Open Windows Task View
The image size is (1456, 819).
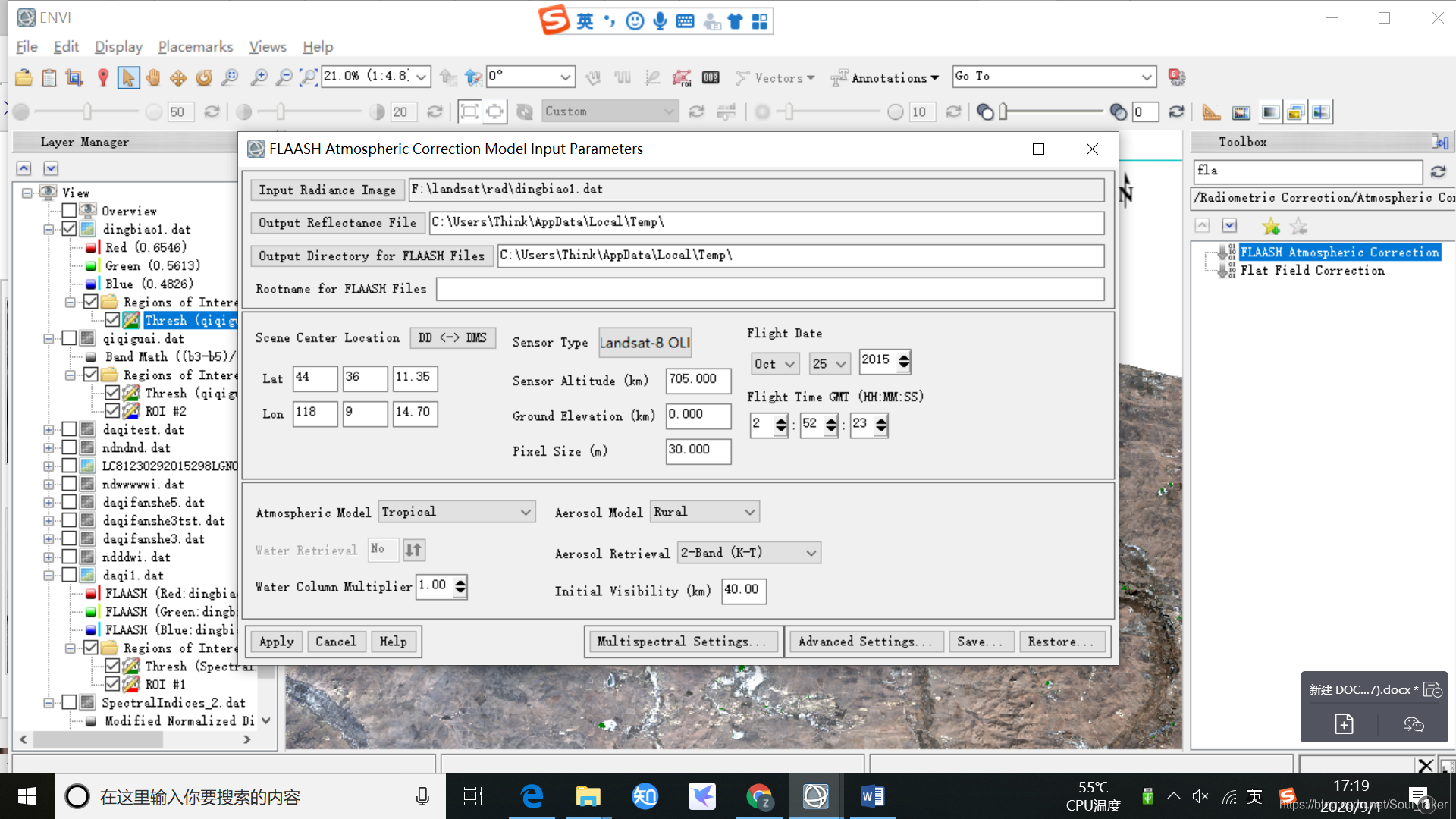point(473,796)
